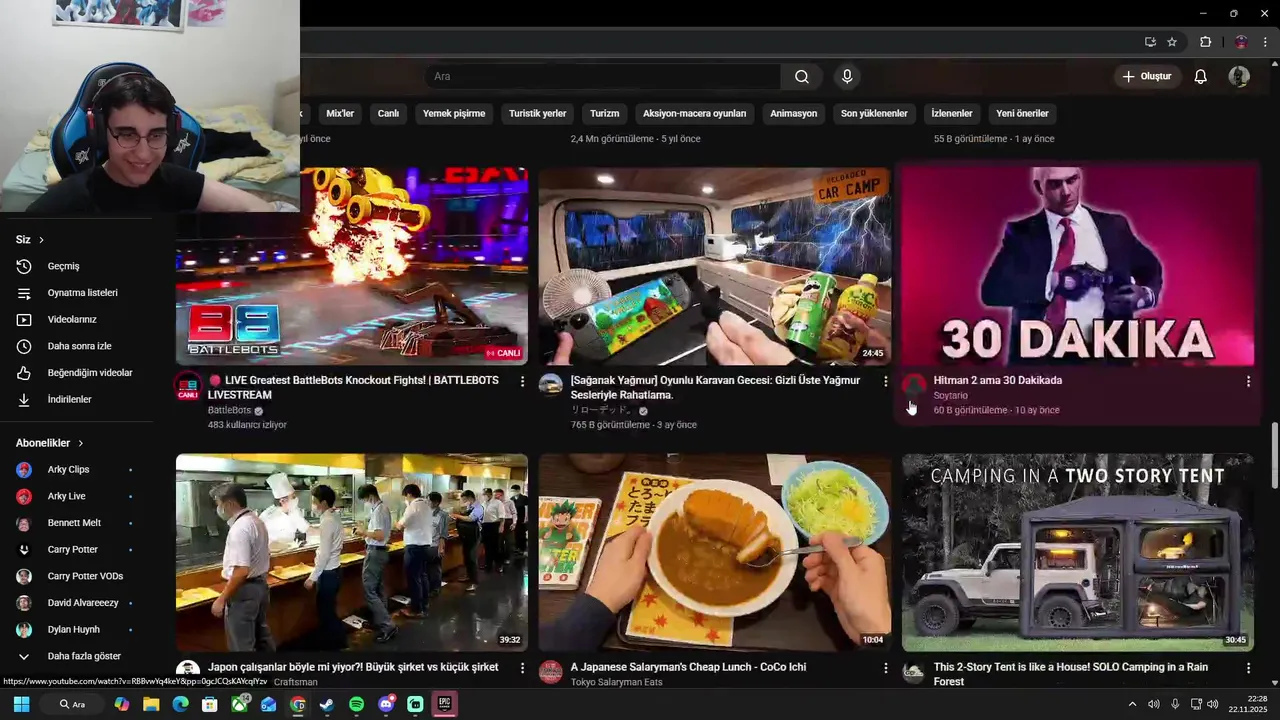
Task: Select the Canlı filter chip
Action: (388, 113)
